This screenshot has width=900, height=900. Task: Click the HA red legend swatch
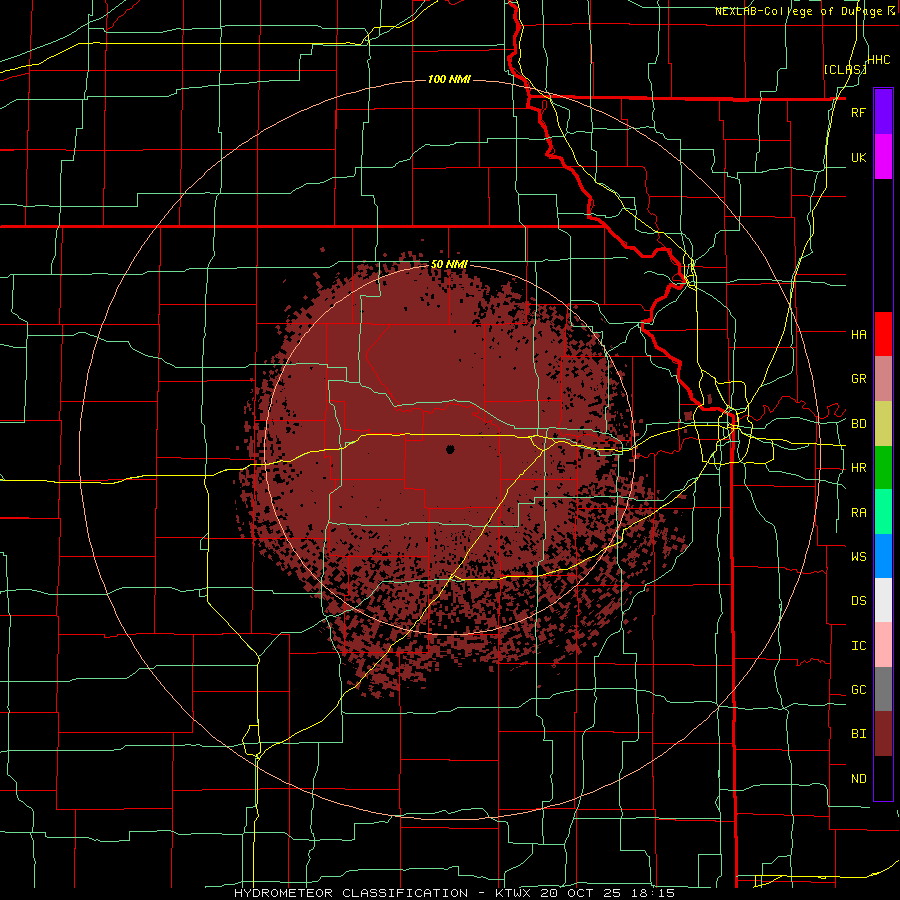[x=883, y=334]
